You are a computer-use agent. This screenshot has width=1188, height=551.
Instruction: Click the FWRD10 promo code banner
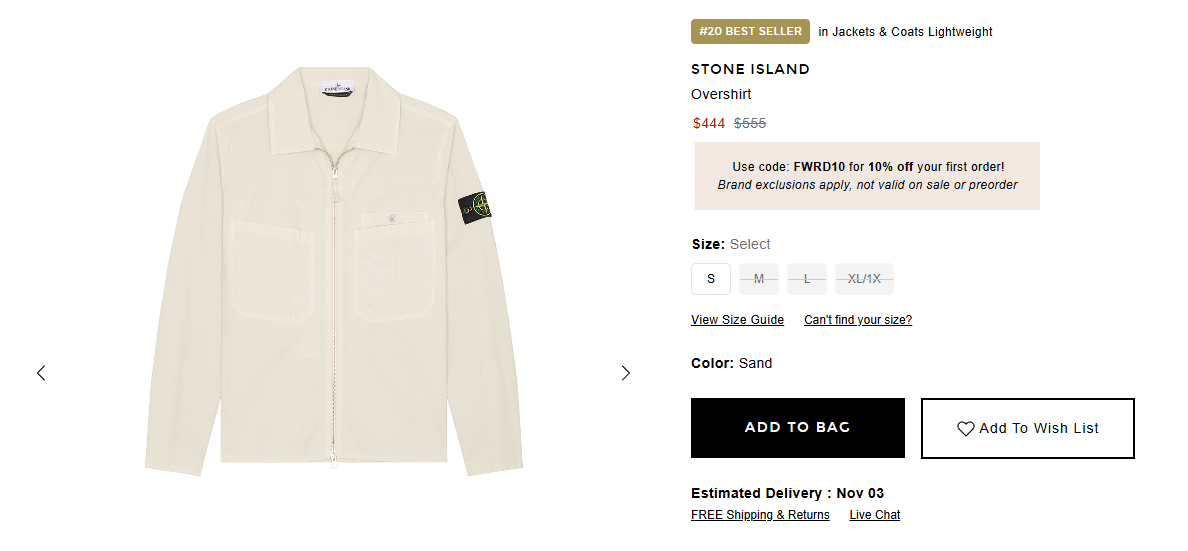tap(867, 176)
